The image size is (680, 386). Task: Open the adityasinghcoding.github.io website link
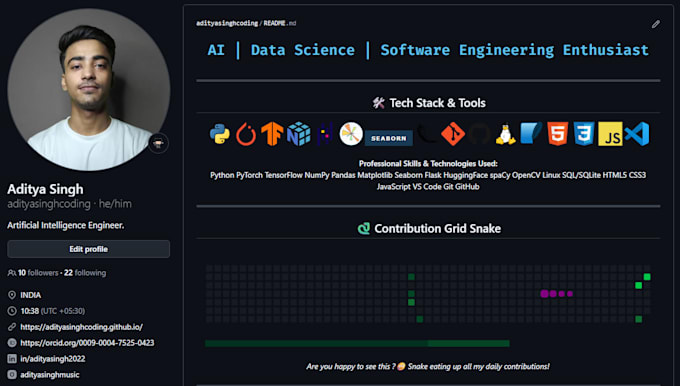(x=82, y=327)
